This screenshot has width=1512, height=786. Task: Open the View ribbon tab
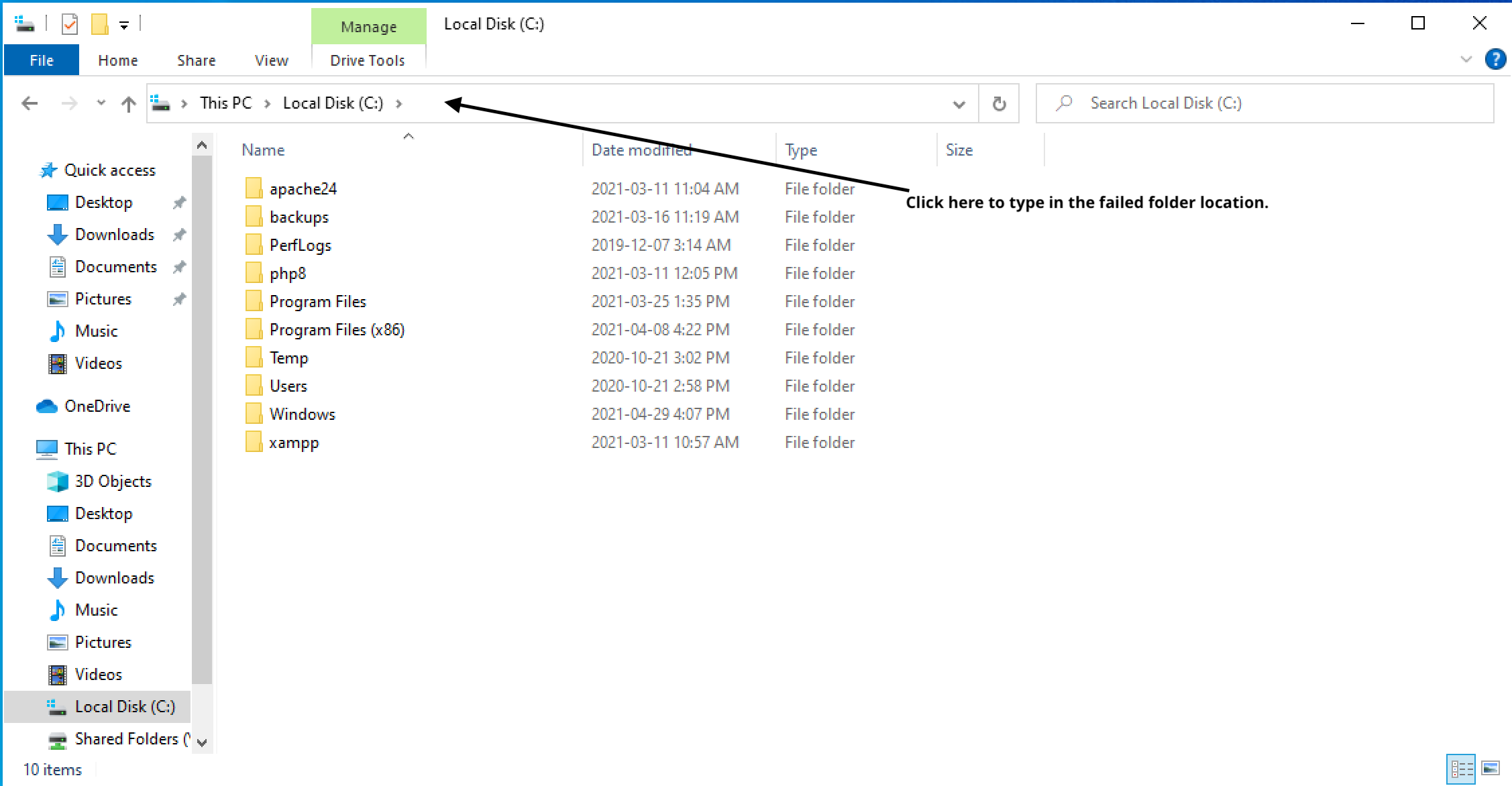pos(271,60)
